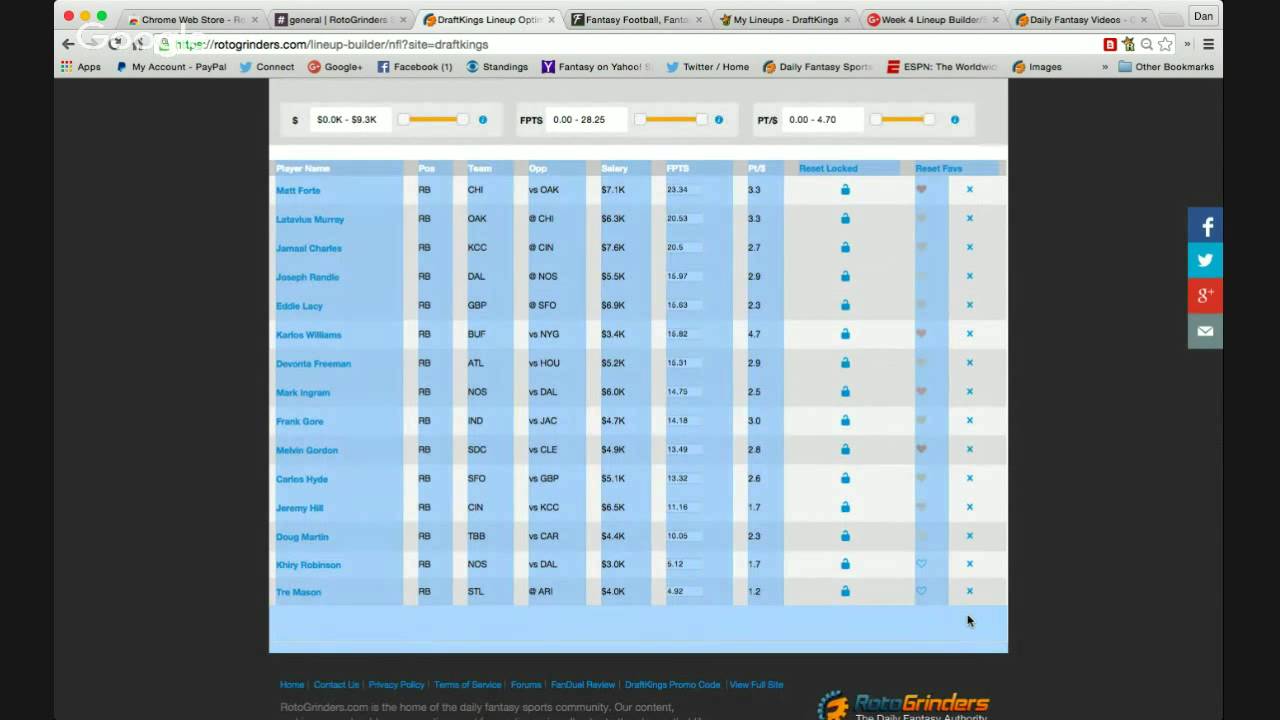Sort table by Salary column header
The width and height of the screenshot is (1280, 720).
coord(615,168)
